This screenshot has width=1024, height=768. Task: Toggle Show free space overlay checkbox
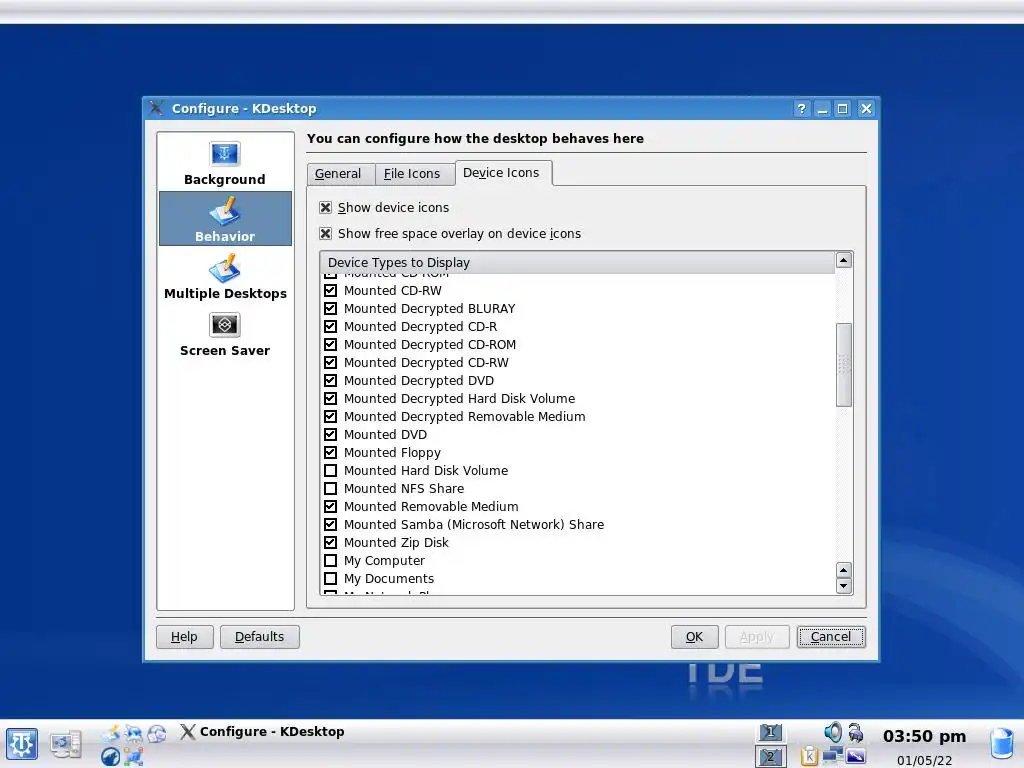(x=325, y=233)
